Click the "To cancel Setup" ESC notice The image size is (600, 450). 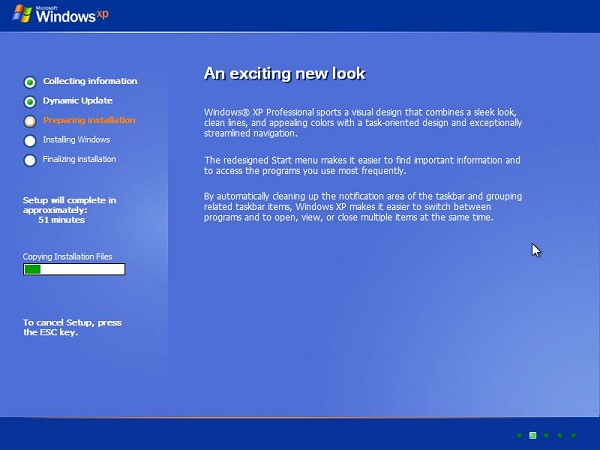(x=72, y=328)
